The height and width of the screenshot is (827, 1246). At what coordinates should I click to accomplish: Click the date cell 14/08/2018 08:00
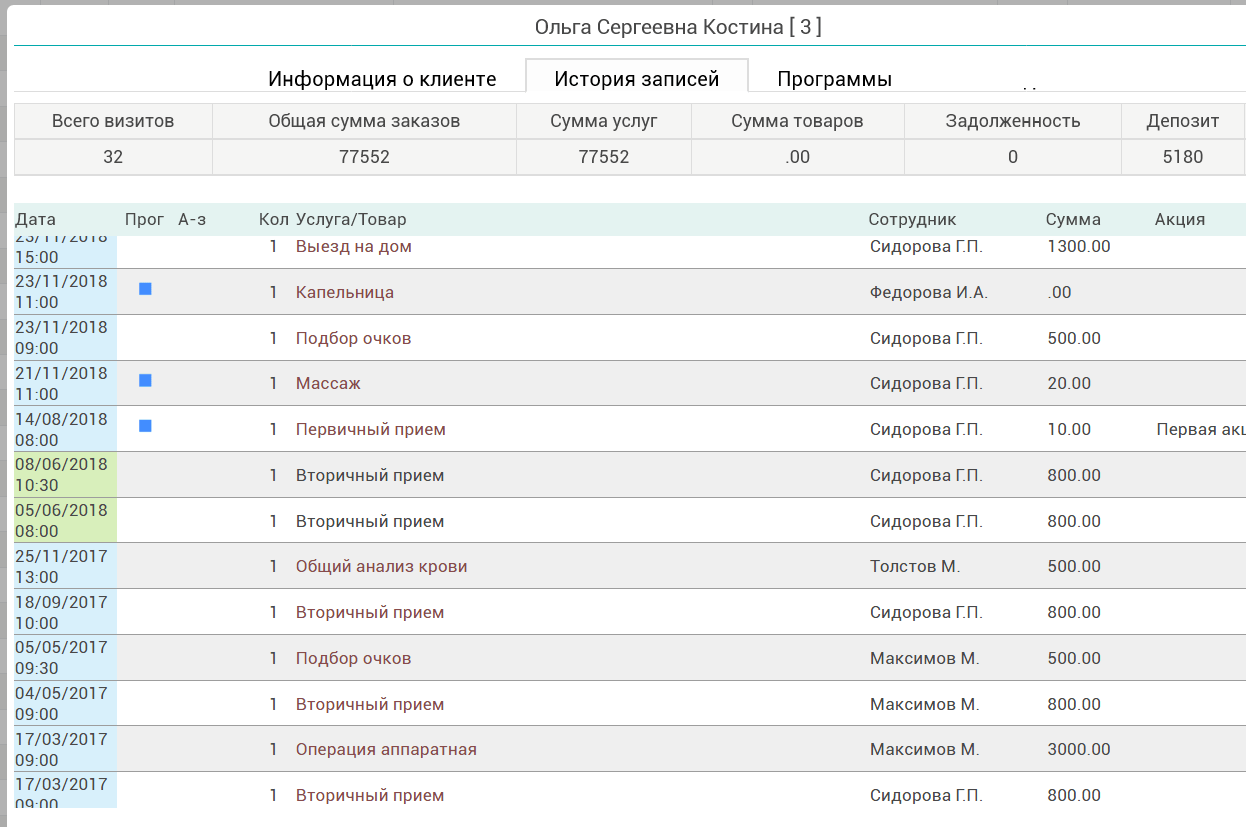(66, 429)
